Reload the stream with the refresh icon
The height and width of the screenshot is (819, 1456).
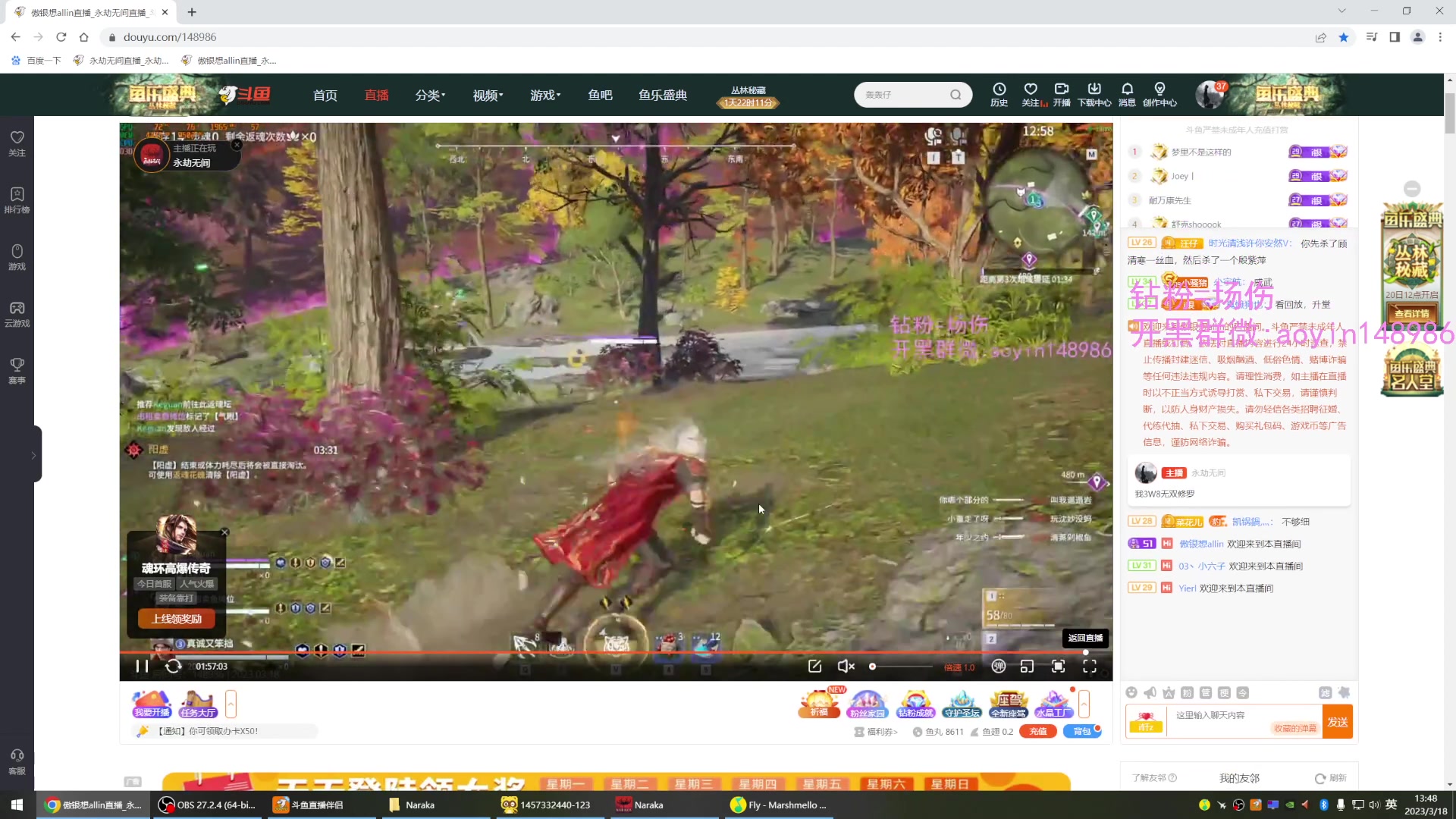174,666
